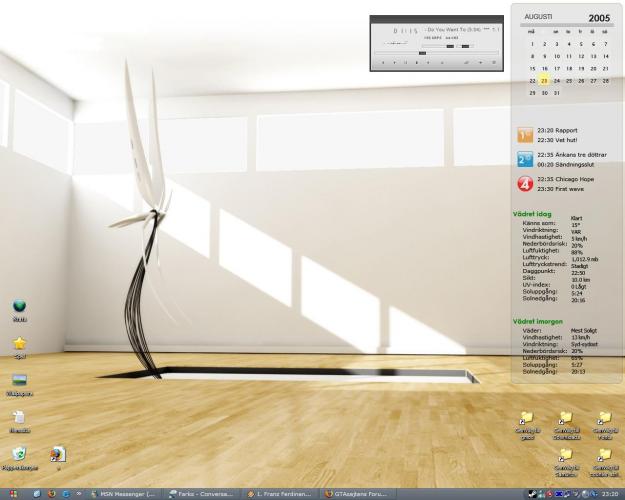Click the 22:35 Chicago Hope TV listing
This screenshot has width=625, height=500.
[572, 178]
